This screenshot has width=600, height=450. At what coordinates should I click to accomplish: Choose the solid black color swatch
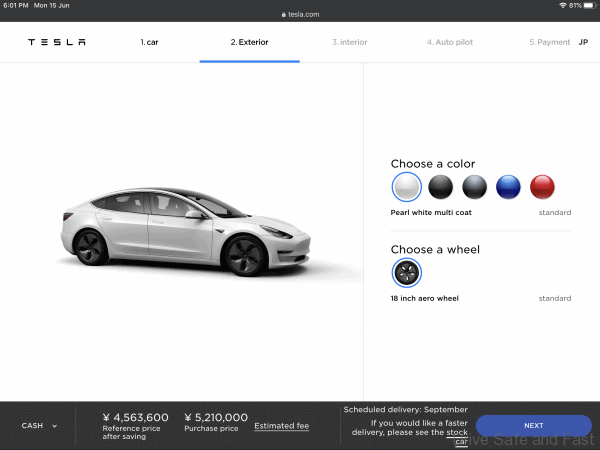[440, 187]
